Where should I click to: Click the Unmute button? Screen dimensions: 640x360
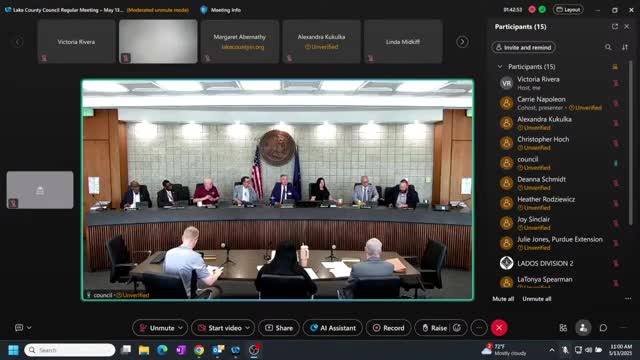(x=156, y=328)
